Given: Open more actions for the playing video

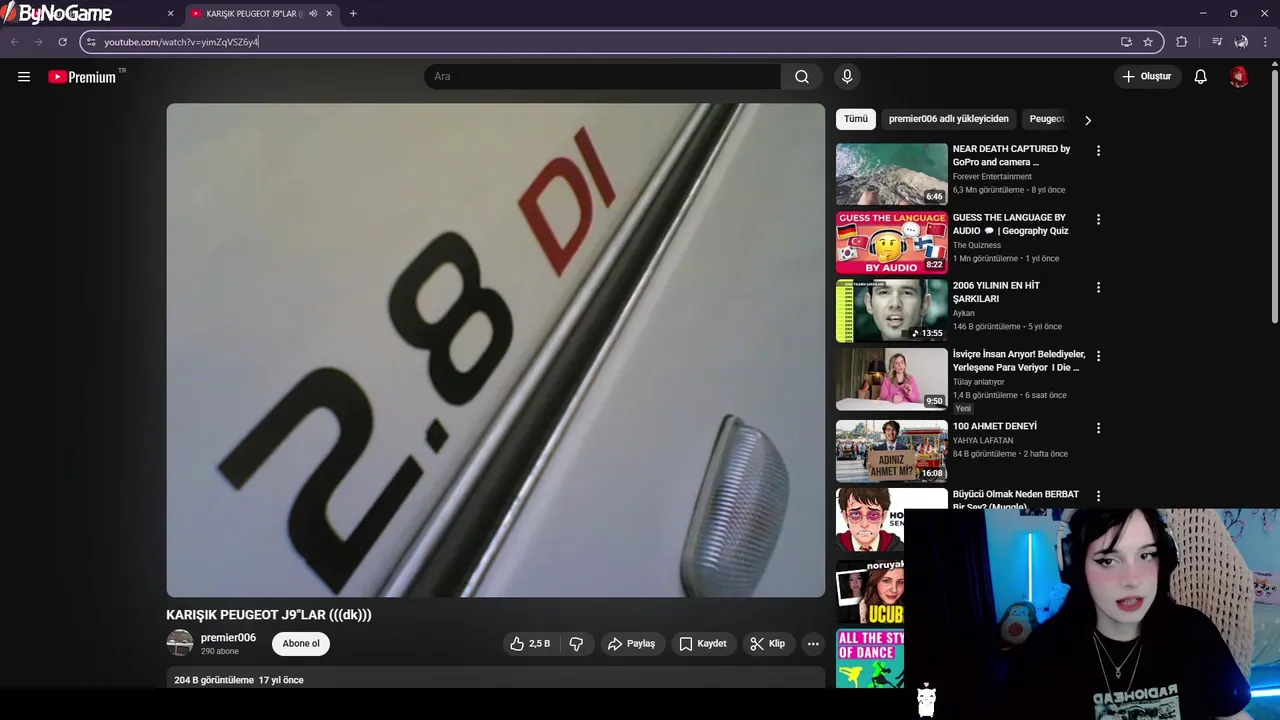Looking at the screenshot, I should tap(813, 644).
